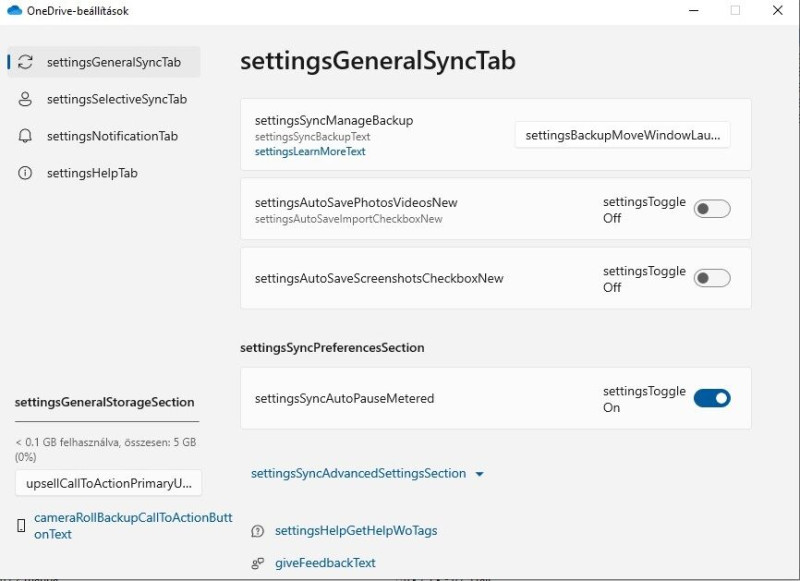This screenshot has width=800, height=581.
Task: Click the sync arrows icon in sidebar
Action: pyautogui.click(x=25, y=62)
